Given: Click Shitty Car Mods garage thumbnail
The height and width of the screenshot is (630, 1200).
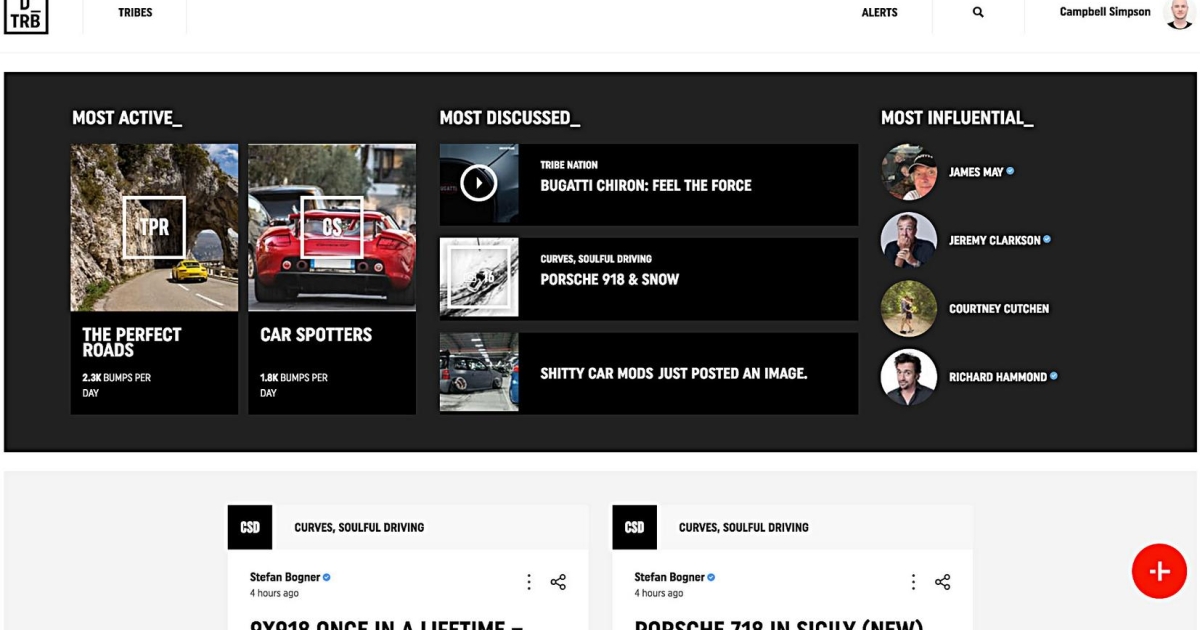Looking at the screenshot, I should (x=479, y=372).
